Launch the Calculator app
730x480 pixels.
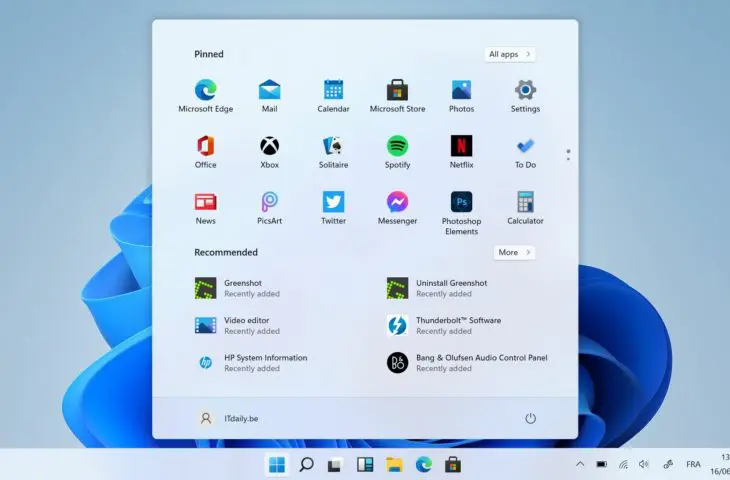pyautogui.click(x=525, y=208)
